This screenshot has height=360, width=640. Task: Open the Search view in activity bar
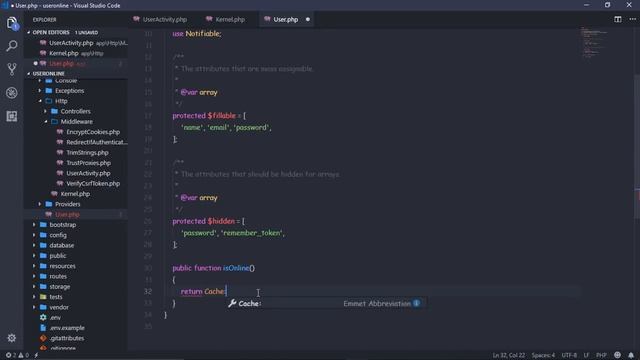(x=12, y=46)
